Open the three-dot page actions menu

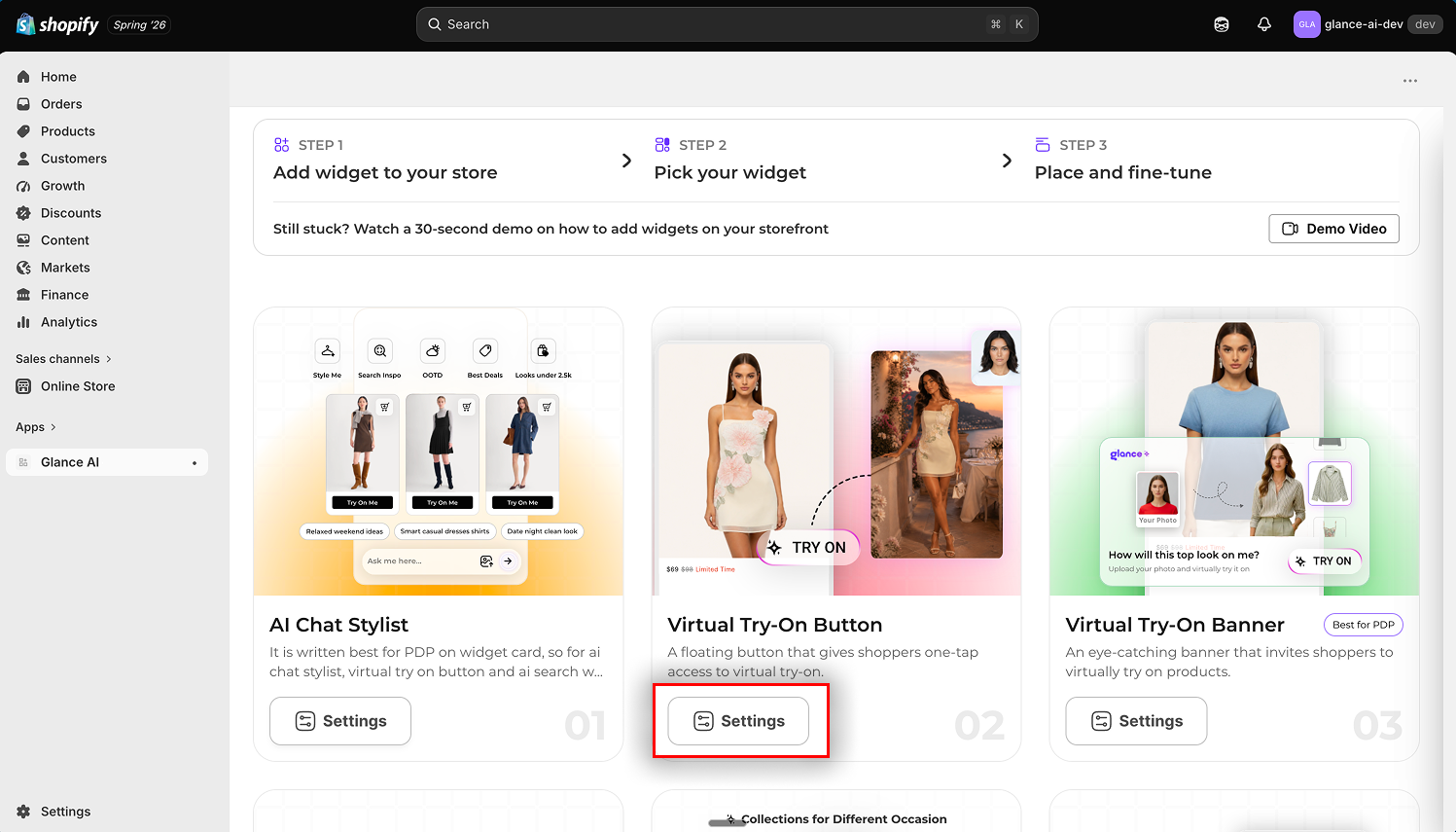pos(1410,81)
